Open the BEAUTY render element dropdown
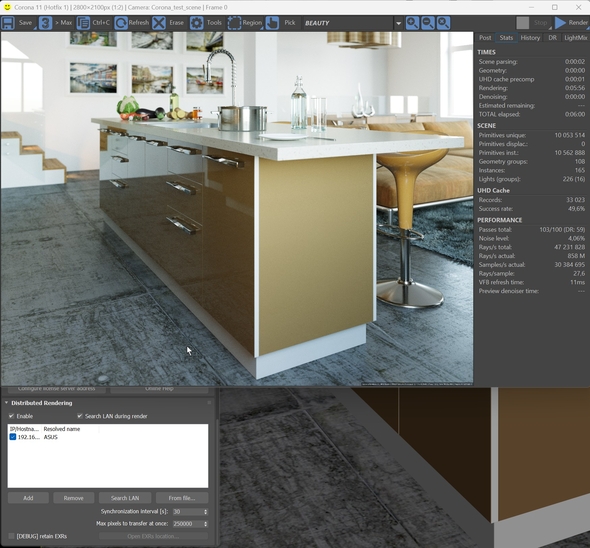 point(398,23)
